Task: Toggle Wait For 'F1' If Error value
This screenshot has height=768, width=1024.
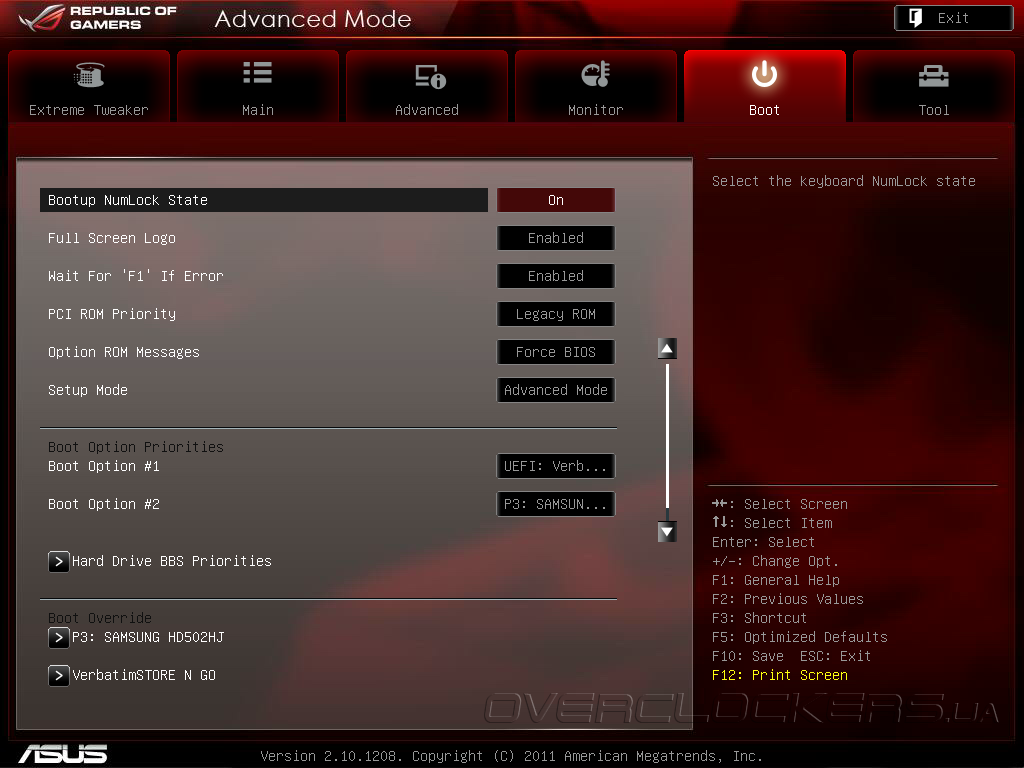Action: (556, 276)
